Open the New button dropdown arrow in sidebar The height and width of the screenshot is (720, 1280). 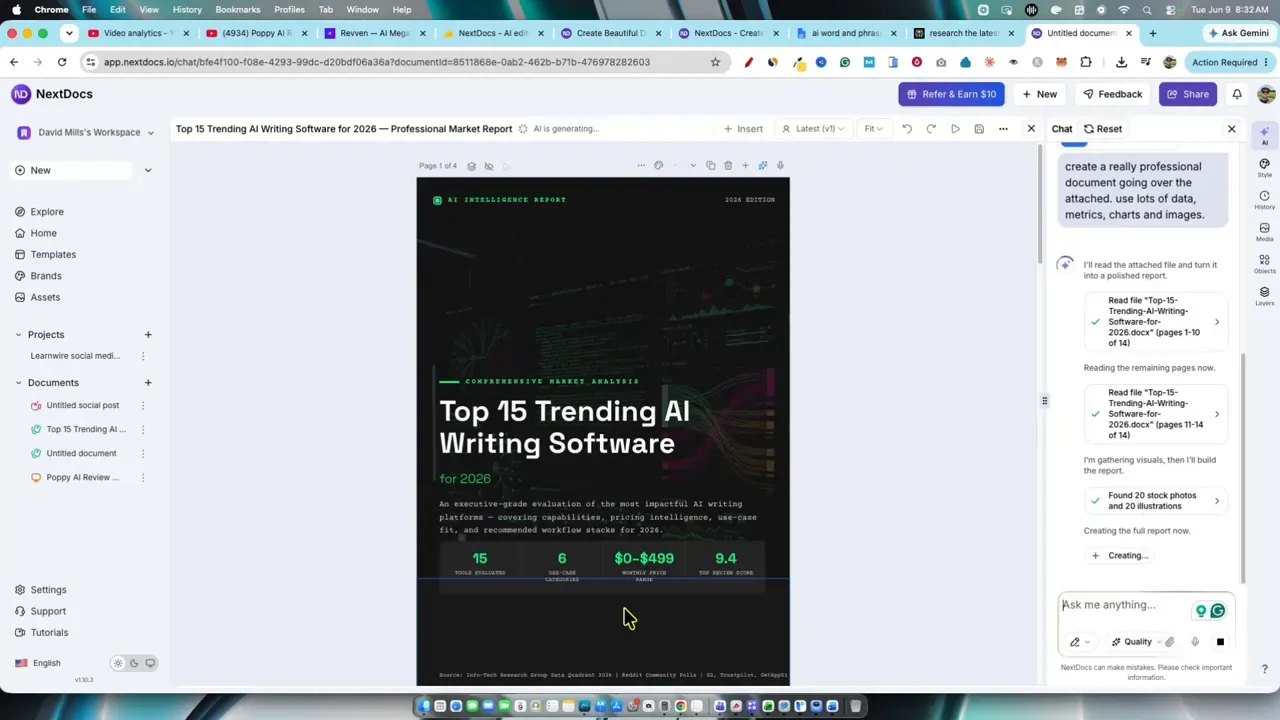[x=148, y=170]
